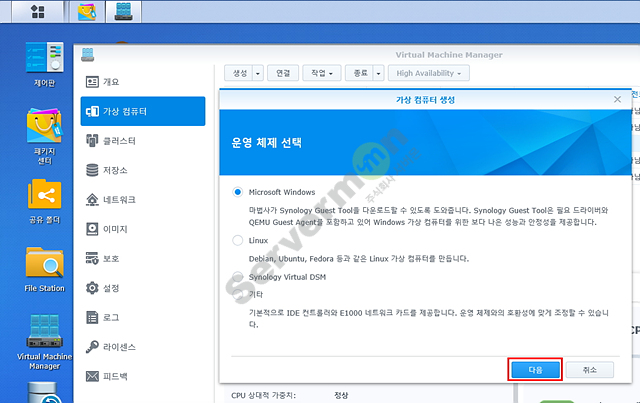Go to the 이미지 section label
The image size is (640, 403).
pos(115,229)
